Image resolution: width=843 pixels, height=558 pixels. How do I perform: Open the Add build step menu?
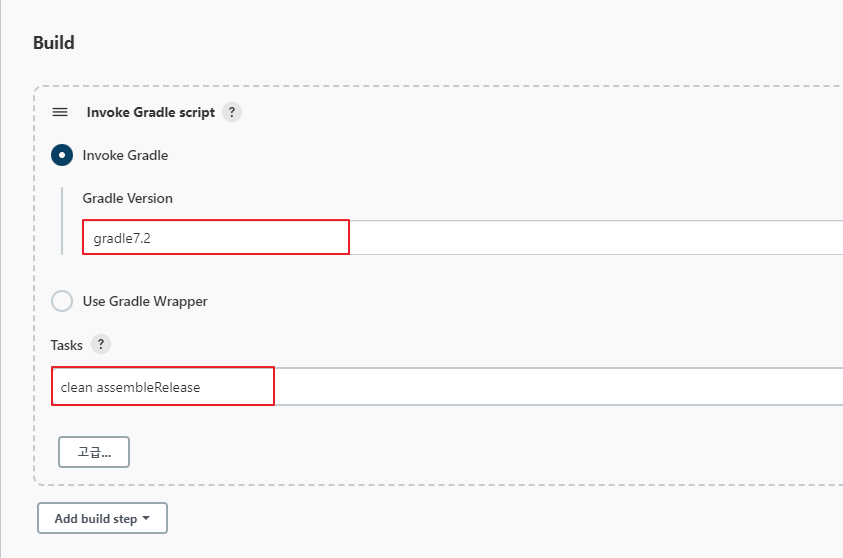tap(102, 518)
